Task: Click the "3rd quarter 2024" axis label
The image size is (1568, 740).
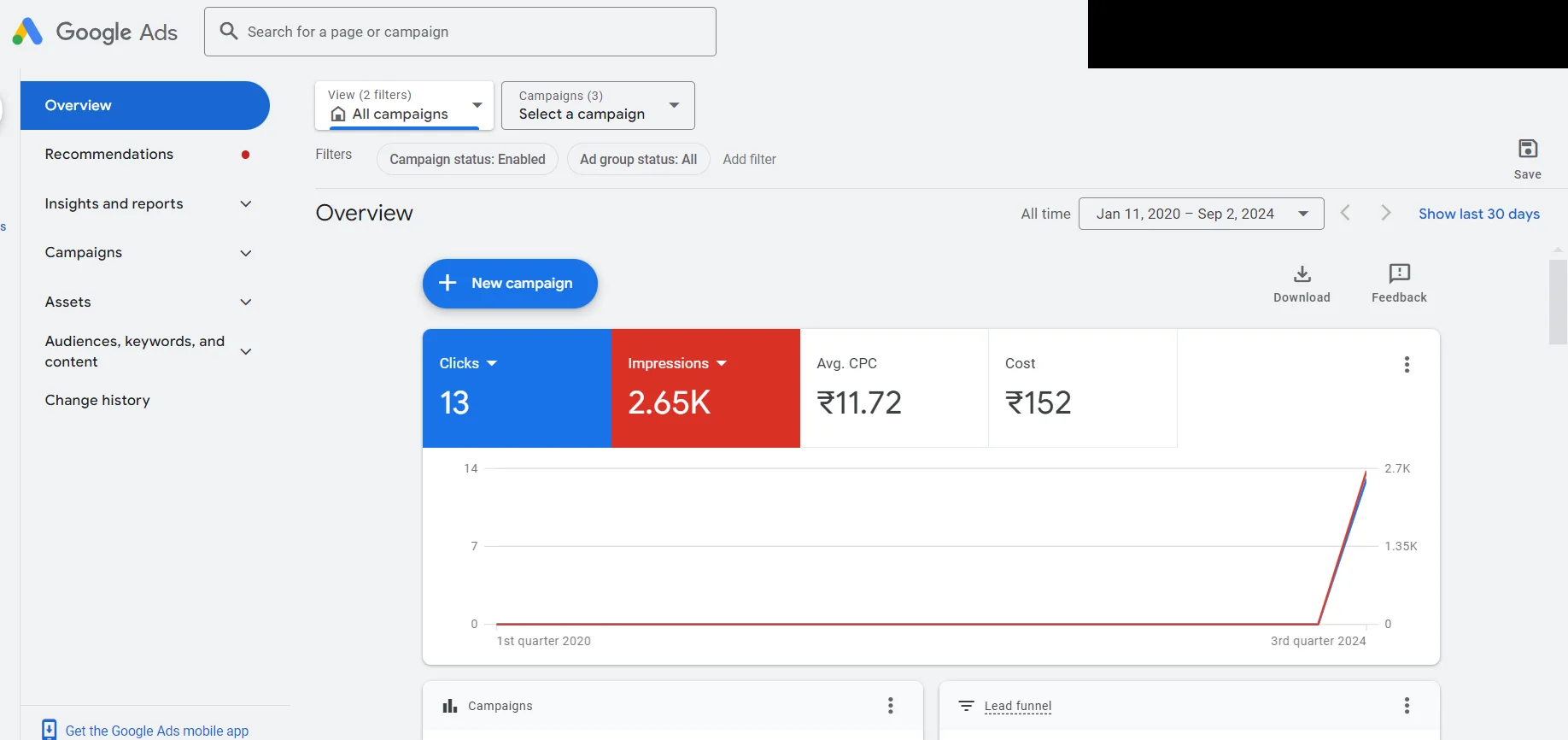Action: [x=1318, y=641]
